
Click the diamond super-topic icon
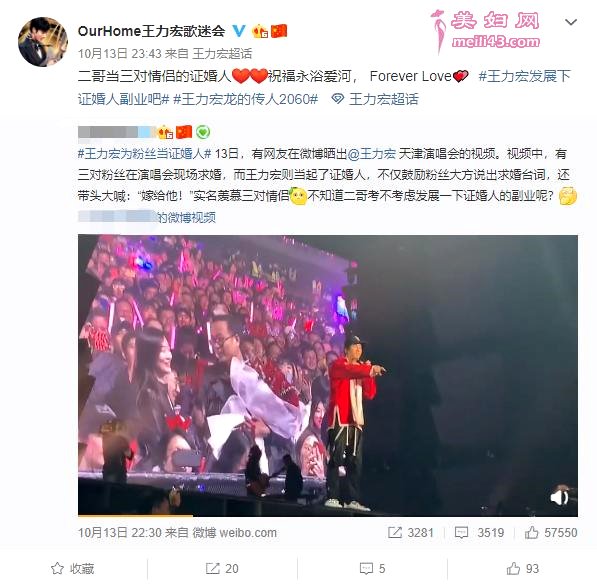[337, 99]
